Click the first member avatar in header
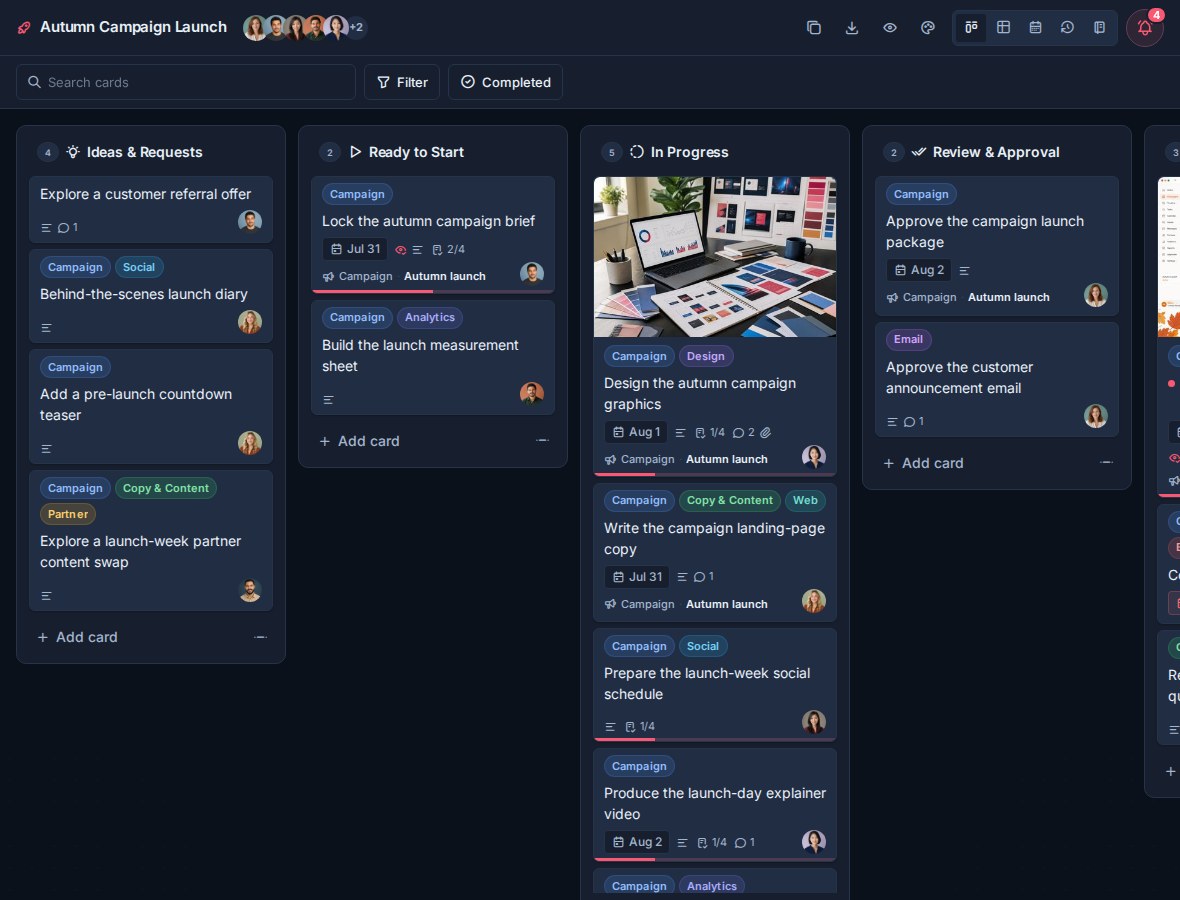Viewport: 1180px width, 900px height. [x=255, y=27]
